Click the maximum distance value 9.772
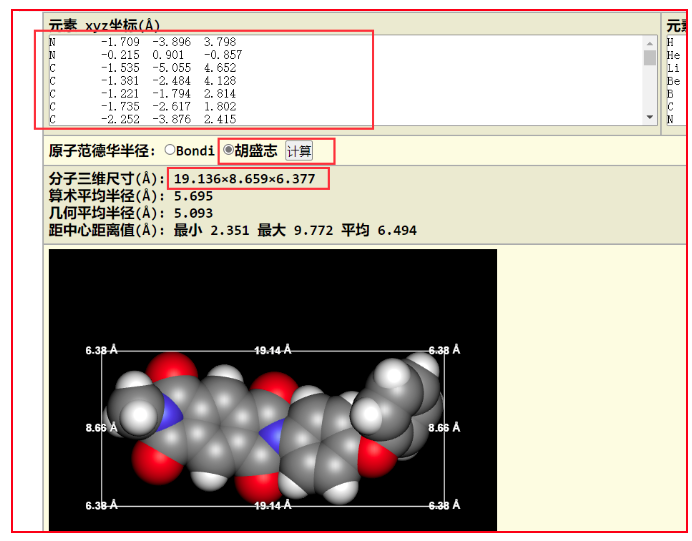The height and width of the screenshot is (541, 692). [313, 230]
